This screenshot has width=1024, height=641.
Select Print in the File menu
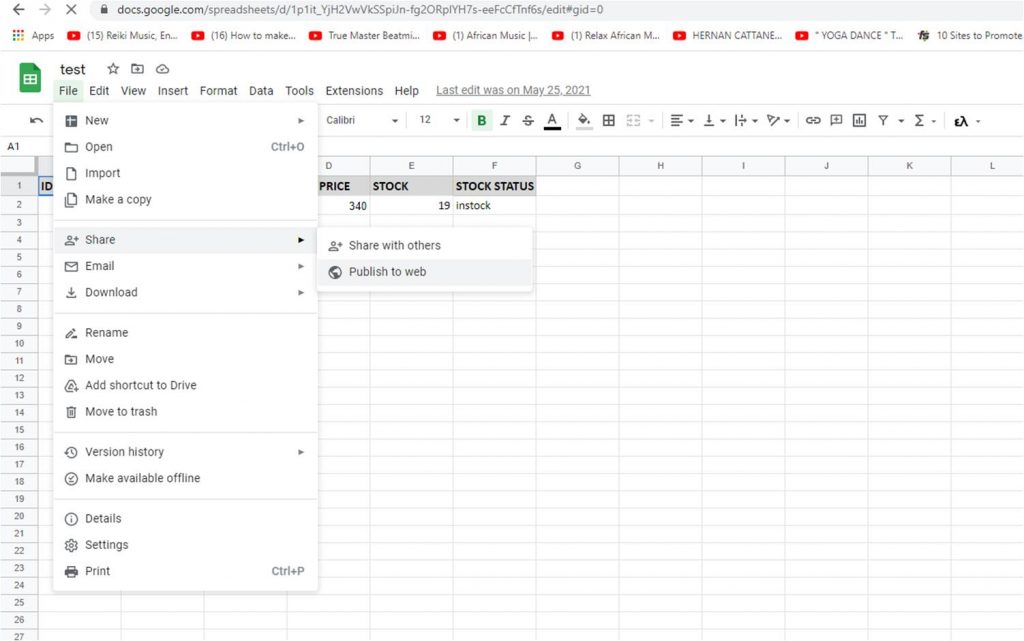coord(185,571)
